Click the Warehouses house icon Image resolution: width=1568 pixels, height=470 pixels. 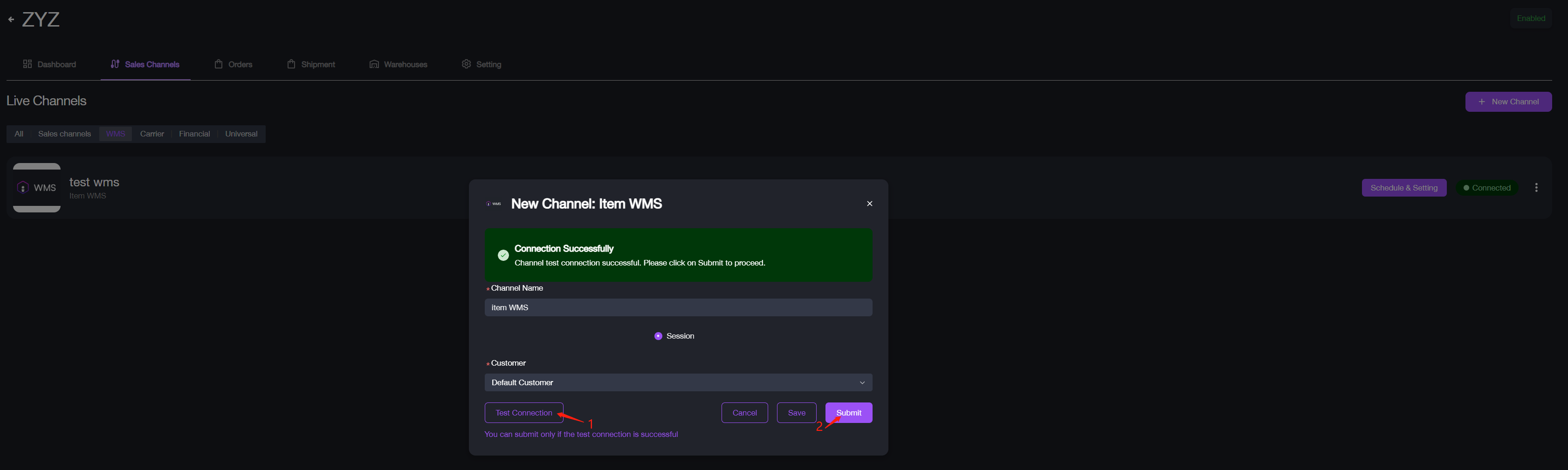[374, 63]
